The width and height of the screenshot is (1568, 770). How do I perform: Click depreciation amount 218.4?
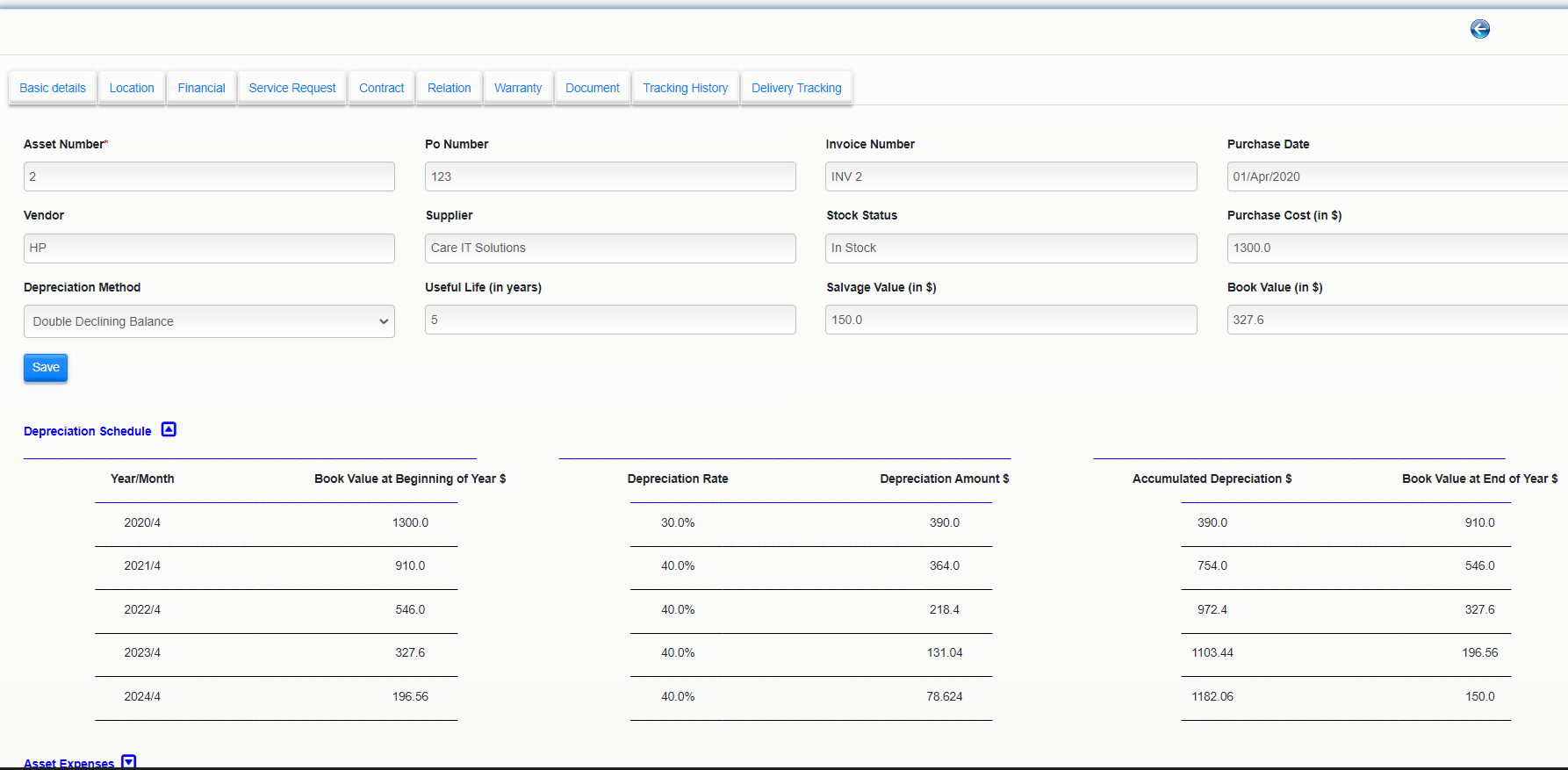pyautogui.click(x=945, y=609)
